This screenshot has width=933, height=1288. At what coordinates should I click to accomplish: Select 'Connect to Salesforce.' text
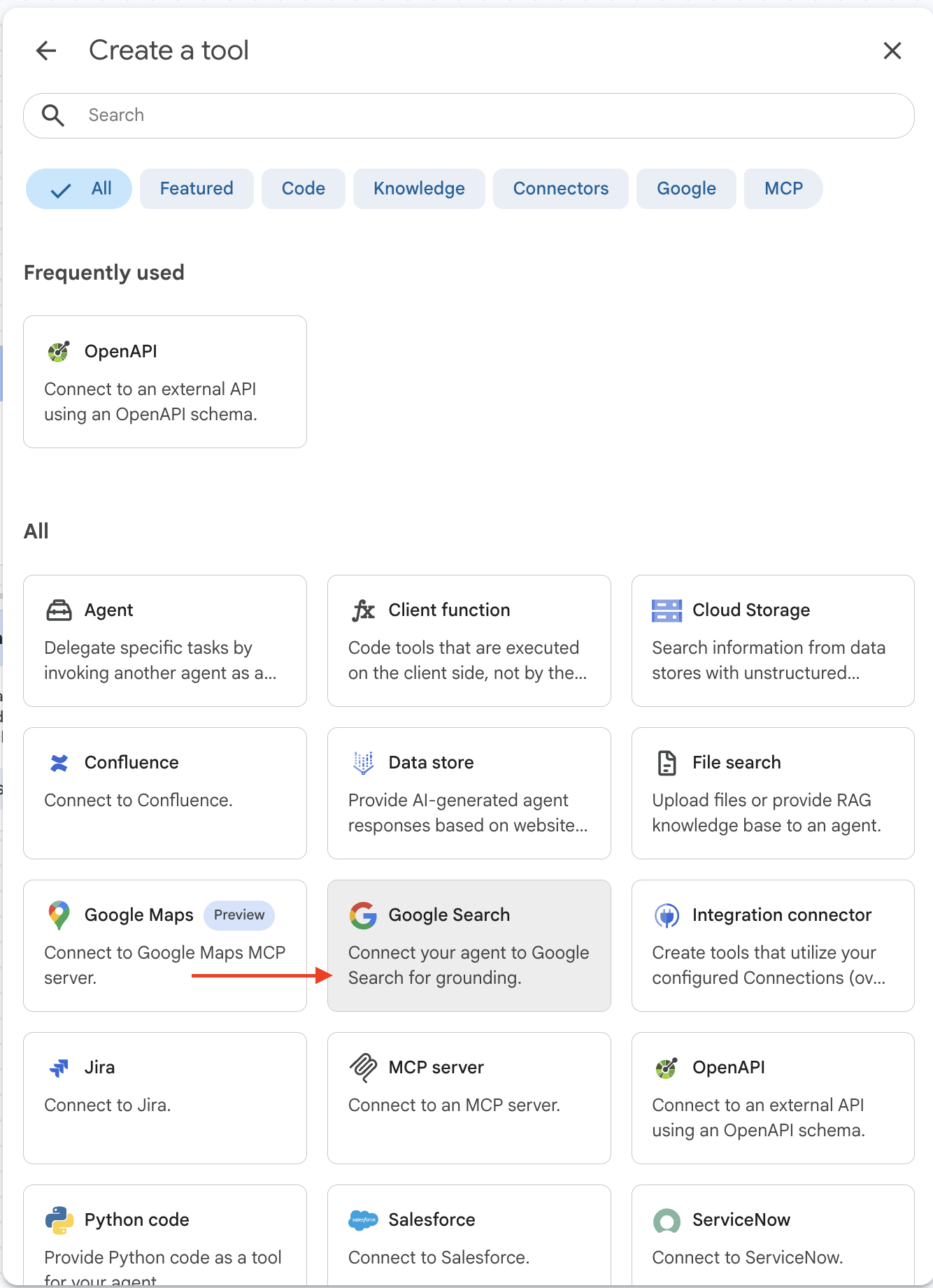tap(439, 1257)
